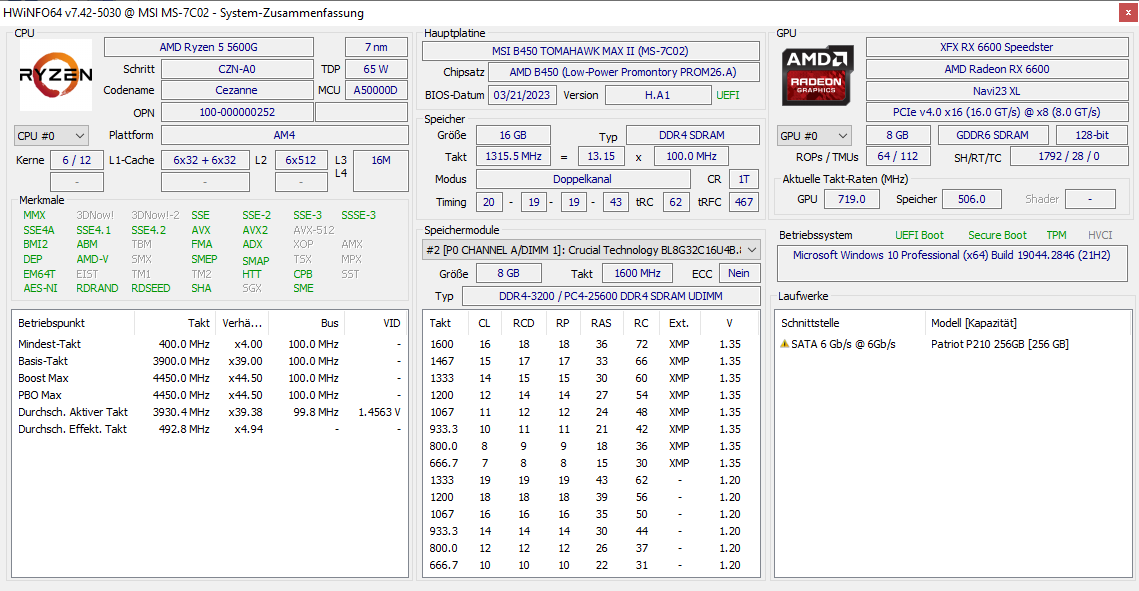Screen dimensions: 1139x591
Task: Click the RCD column header
Action: coord(523,323)
